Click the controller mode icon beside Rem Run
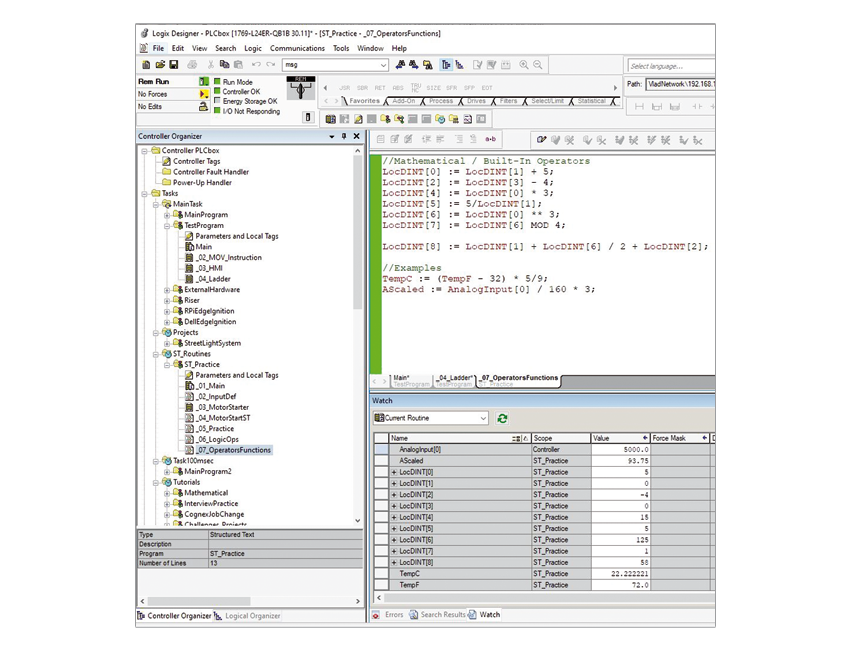This screenshot has height=650, width=850. 203,81
